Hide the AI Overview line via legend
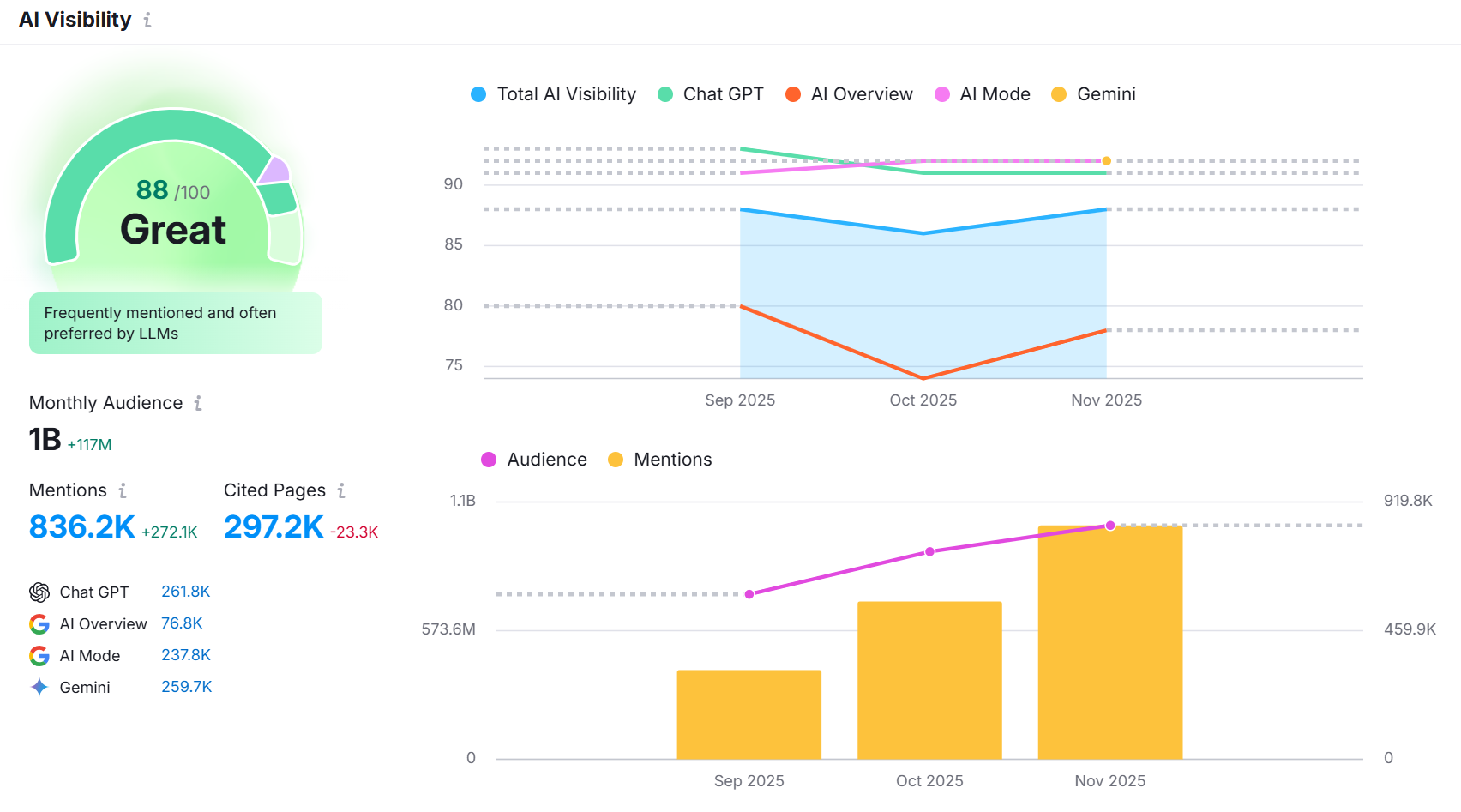Viewport: 1461px width, 812px height. [849, 94]
